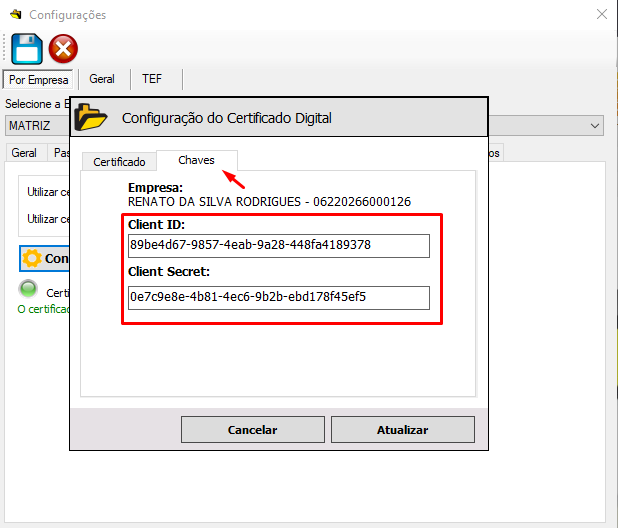
Task: Click the red circle X cancel icon
Action: 63,48
